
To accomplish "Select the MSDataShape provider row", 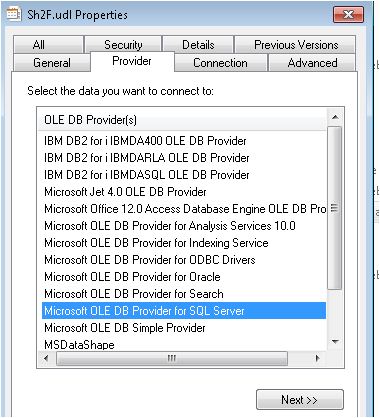I will (x=184, y=344).
